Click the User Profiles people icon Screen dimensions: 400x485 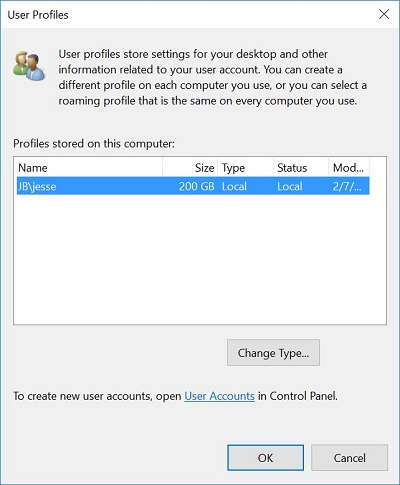click(29, 66)
